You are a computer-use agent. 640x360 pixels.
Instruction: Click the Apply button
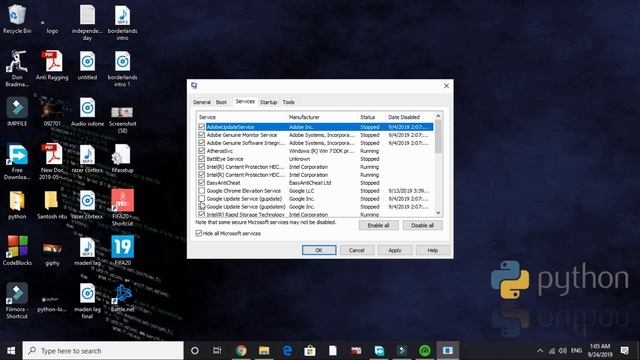pos(395,250)
